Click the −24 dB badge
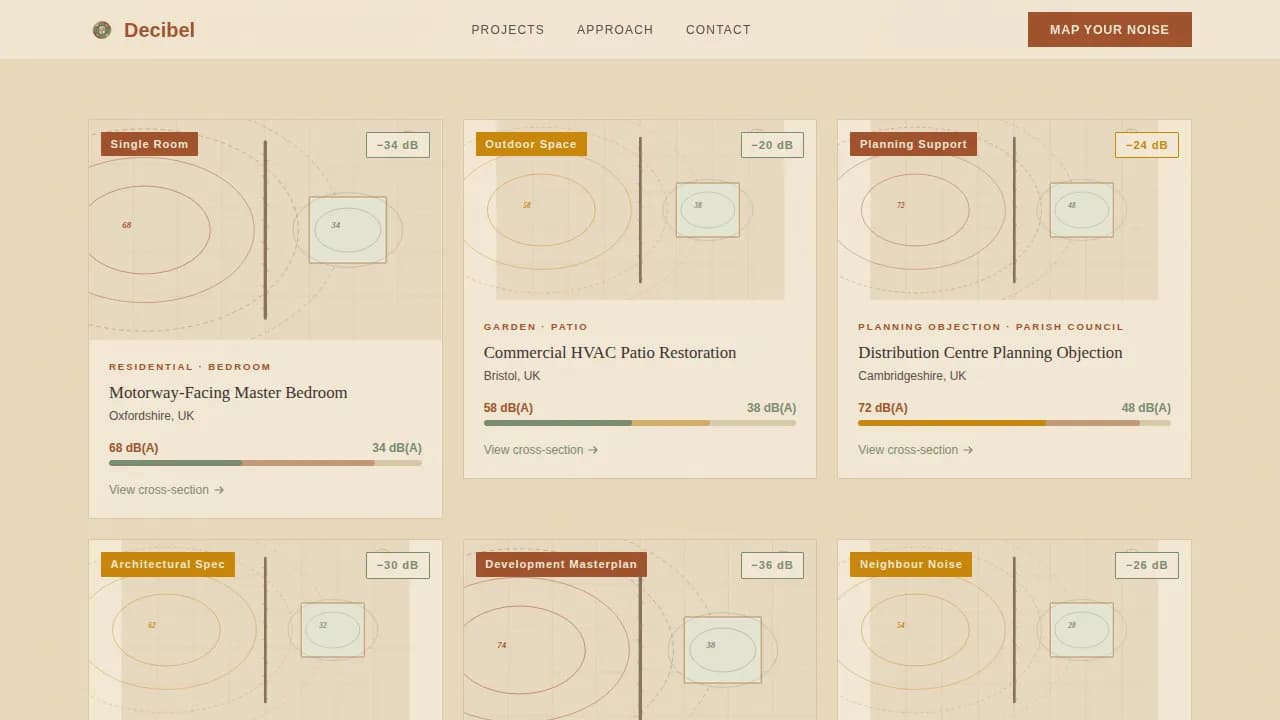This screenshot has width=1280, height=720. (1147, 145)
